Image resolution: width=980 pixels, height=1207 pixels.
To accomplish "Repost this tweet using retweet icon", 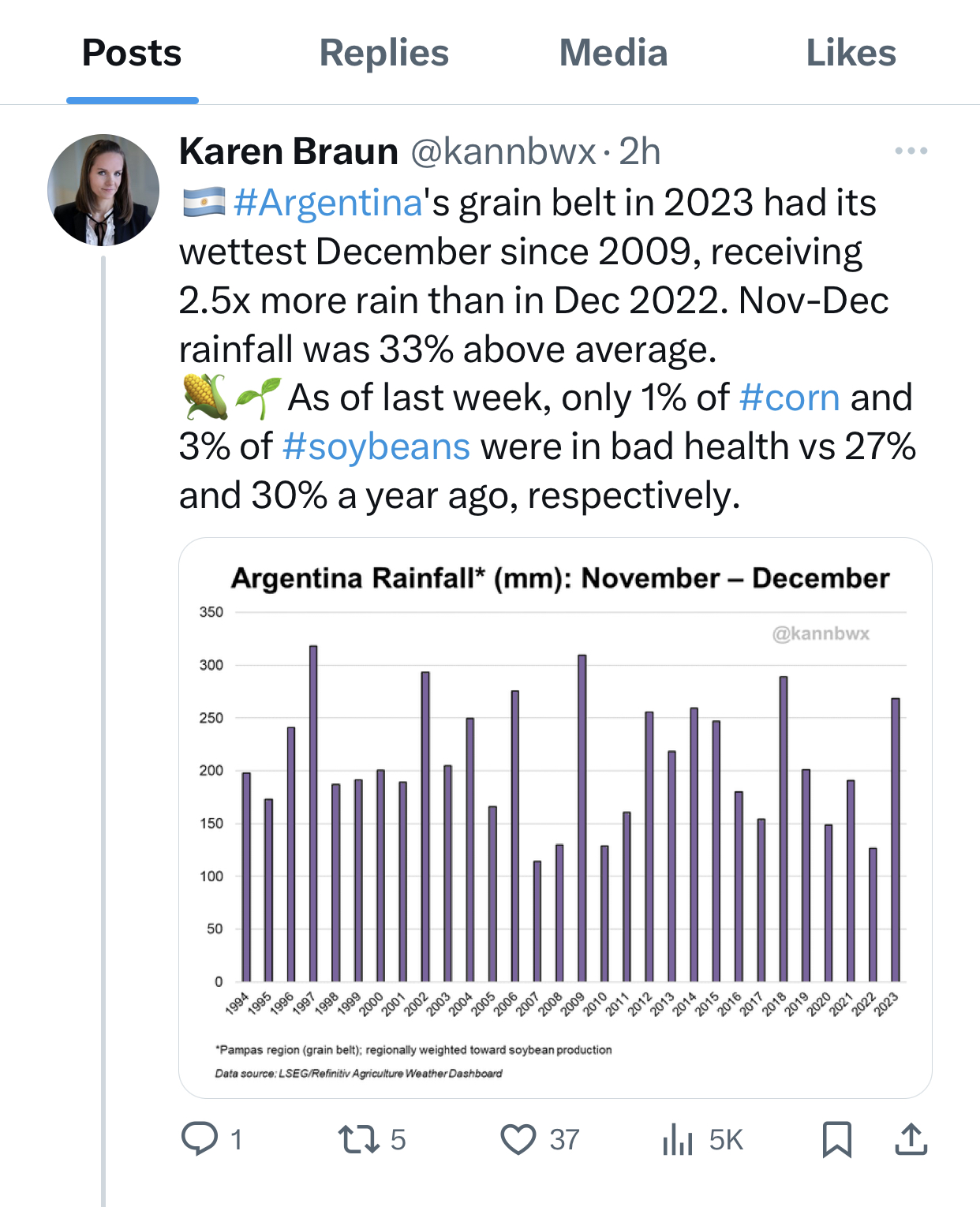I will [359, 1139].
